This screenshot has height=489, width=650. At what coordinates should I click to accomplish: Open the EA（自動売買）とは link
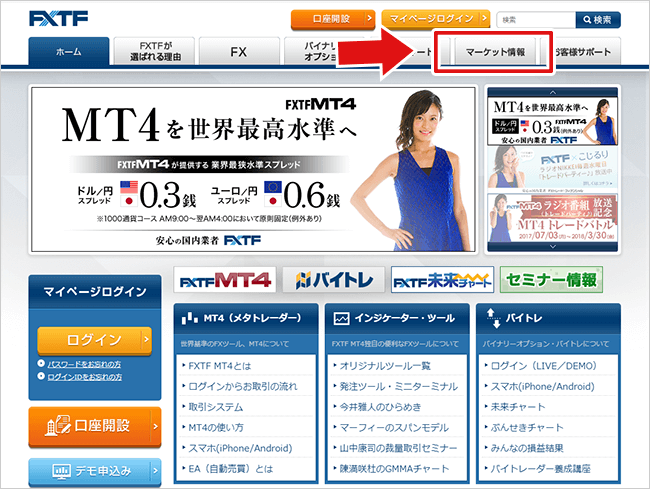coord(230,469)
